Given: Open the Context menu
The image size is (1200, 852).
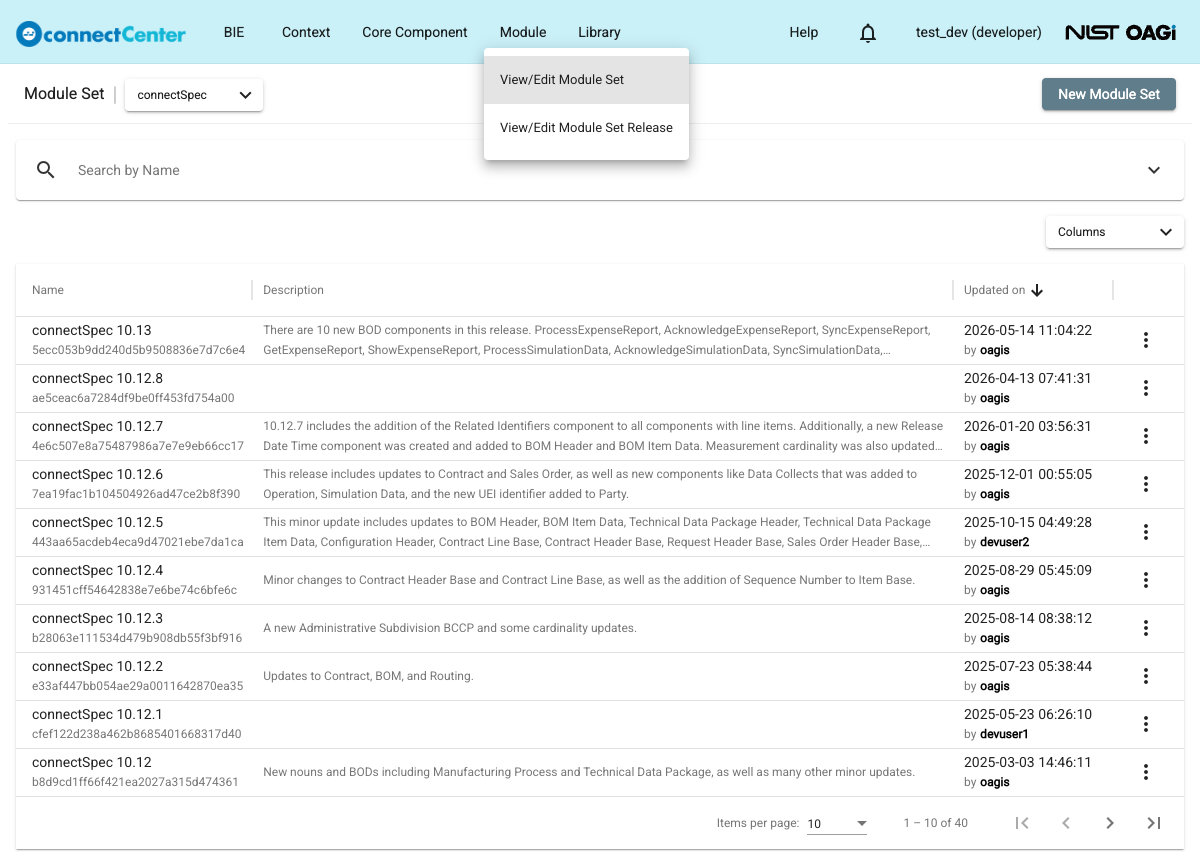Looking at the screenshot, I should pyautogui.click(x=306, y=32).
